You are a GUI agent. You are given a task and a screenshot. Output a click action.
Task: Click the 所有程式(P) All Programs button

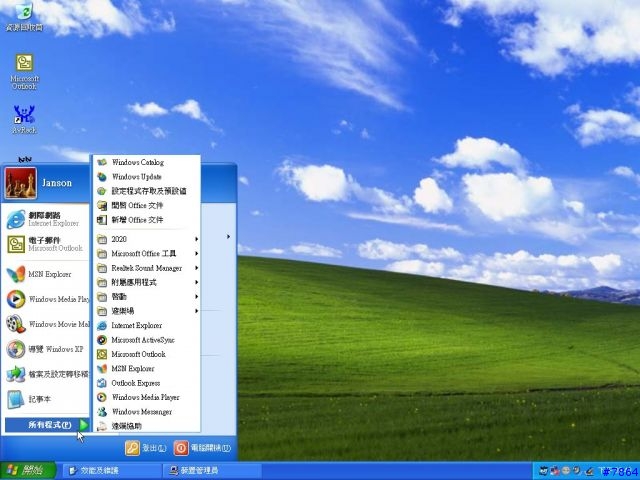[x=47, y=425]
